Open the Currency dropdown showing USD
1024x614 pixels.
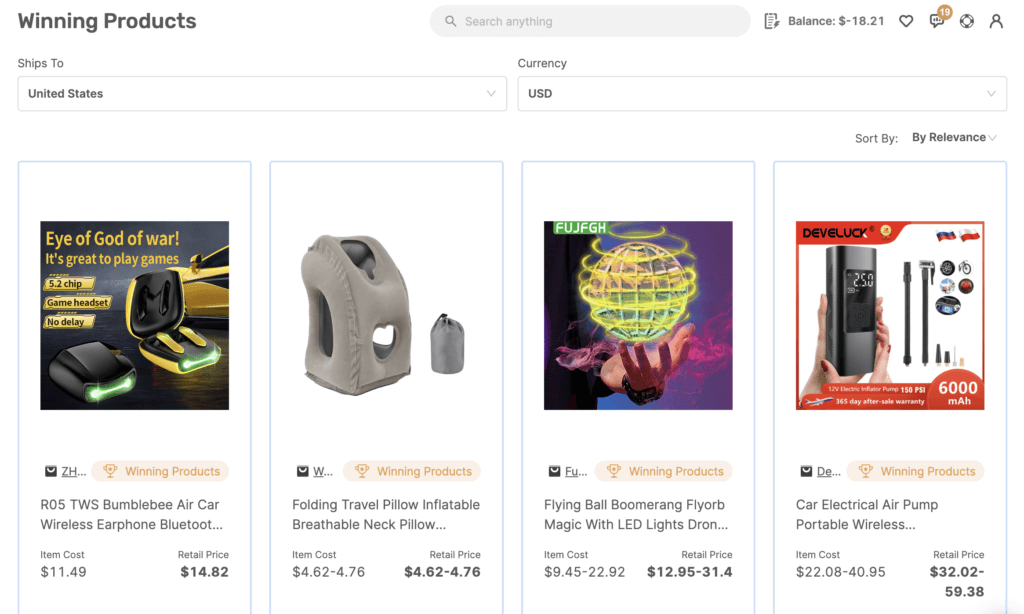[762, 93]
